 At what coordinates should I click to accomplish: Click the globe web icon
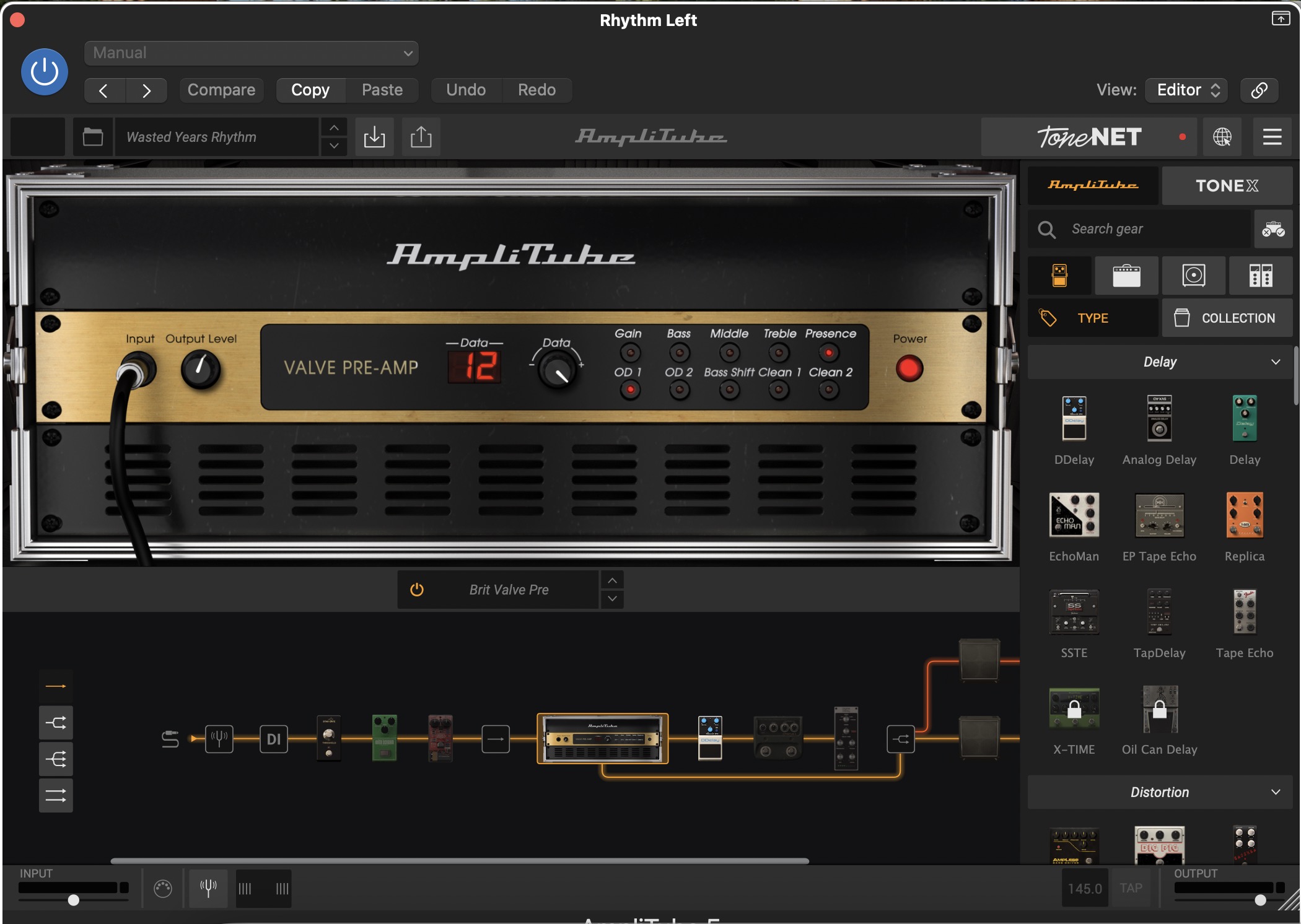point(1222,137)
